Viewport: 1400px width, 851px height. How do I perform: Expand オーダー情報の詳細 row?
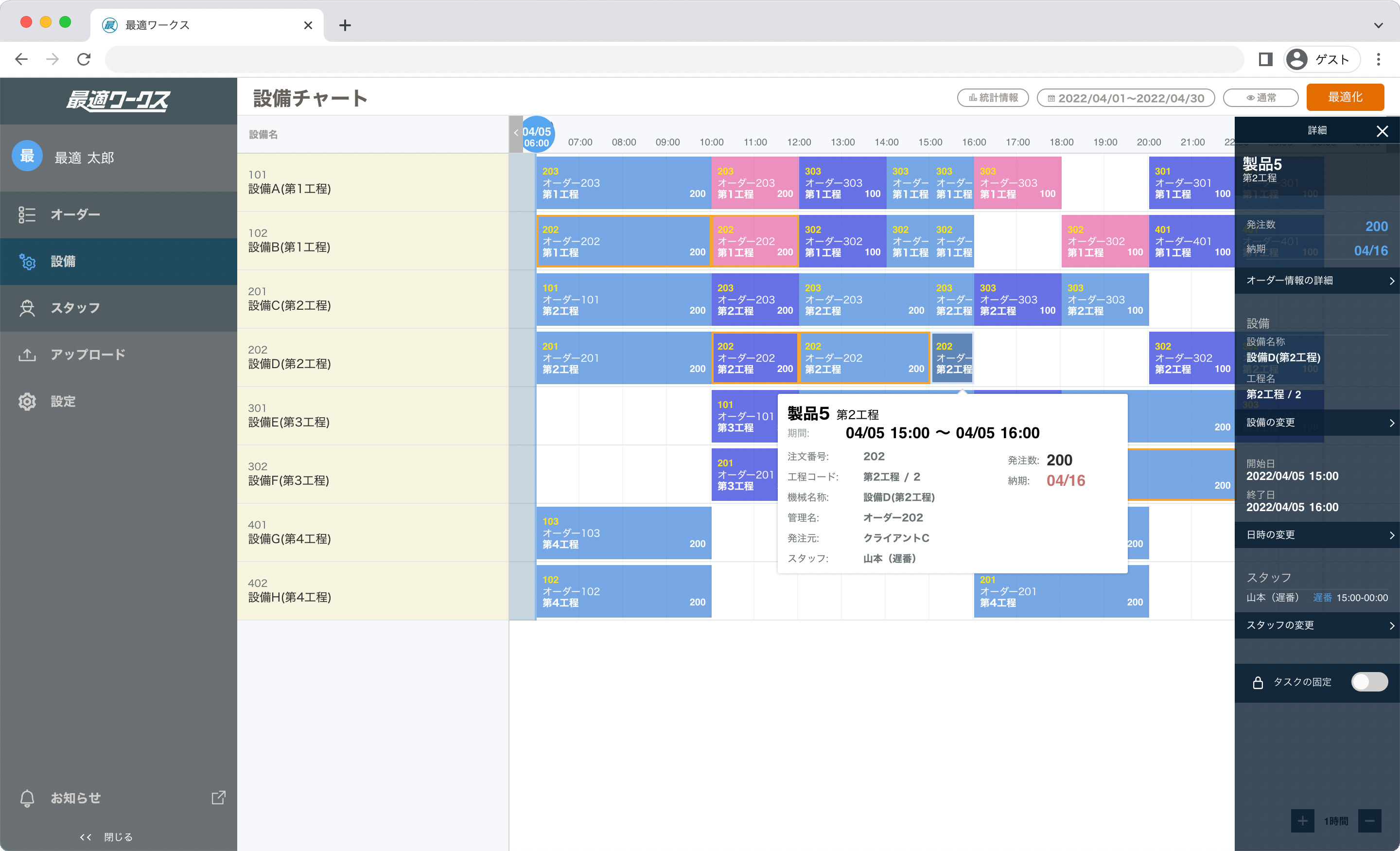[x=1316, y=281]
